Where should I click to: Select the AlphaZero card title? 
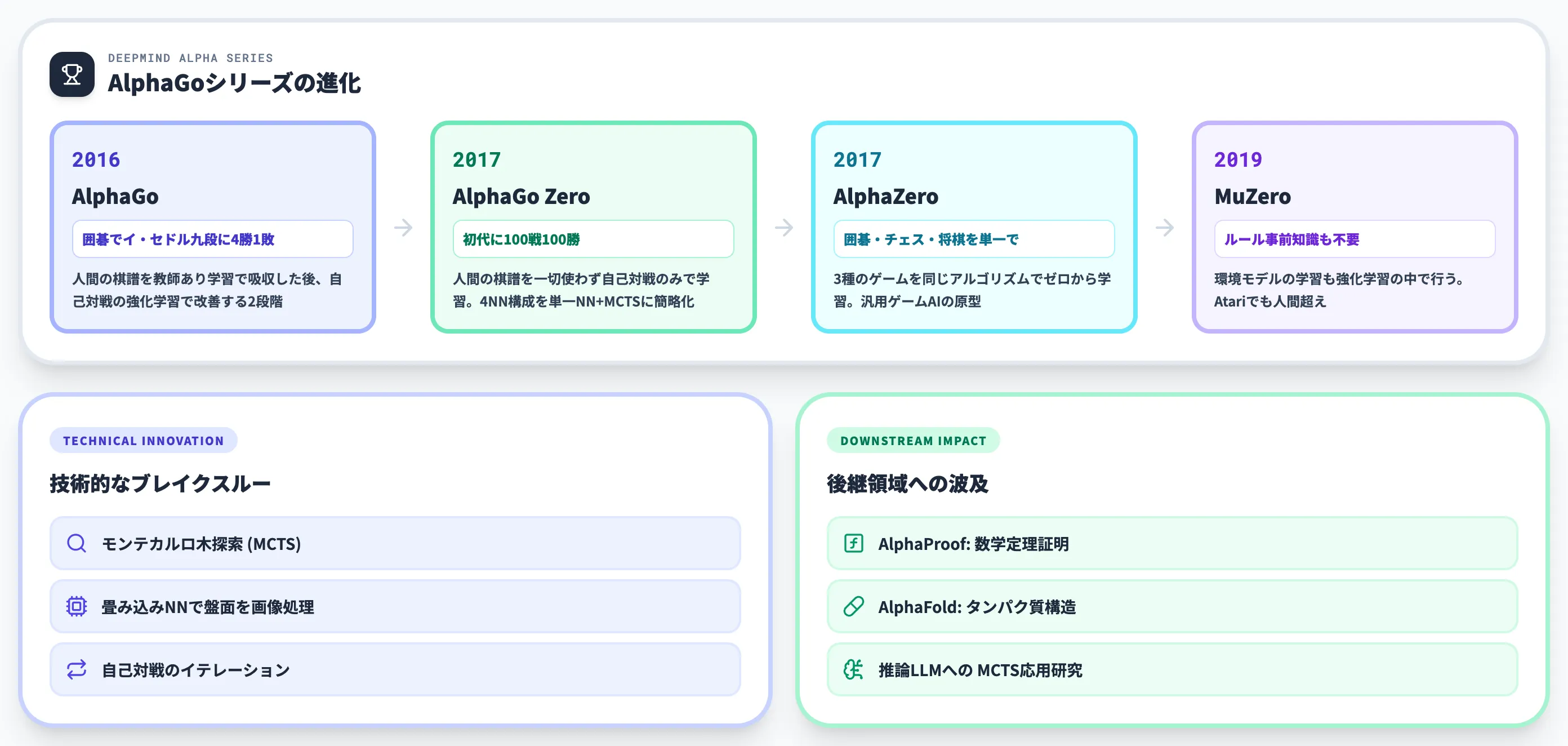[885, 196]
